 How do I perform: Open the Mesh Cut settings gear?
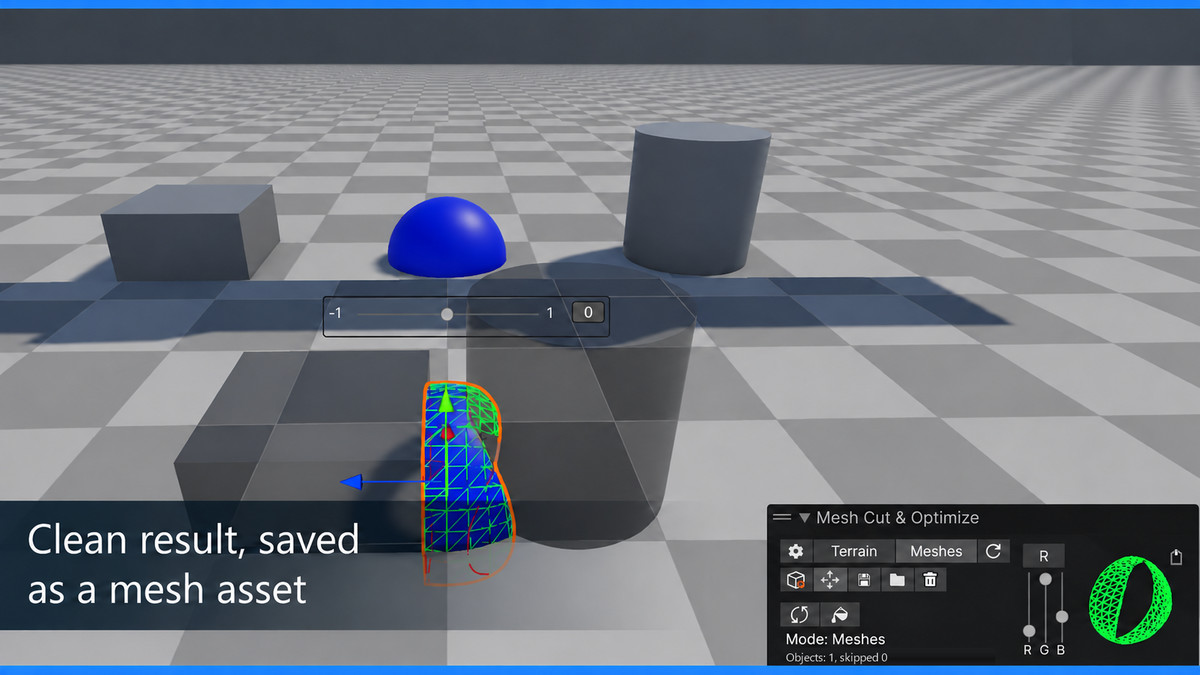[796, 551]
